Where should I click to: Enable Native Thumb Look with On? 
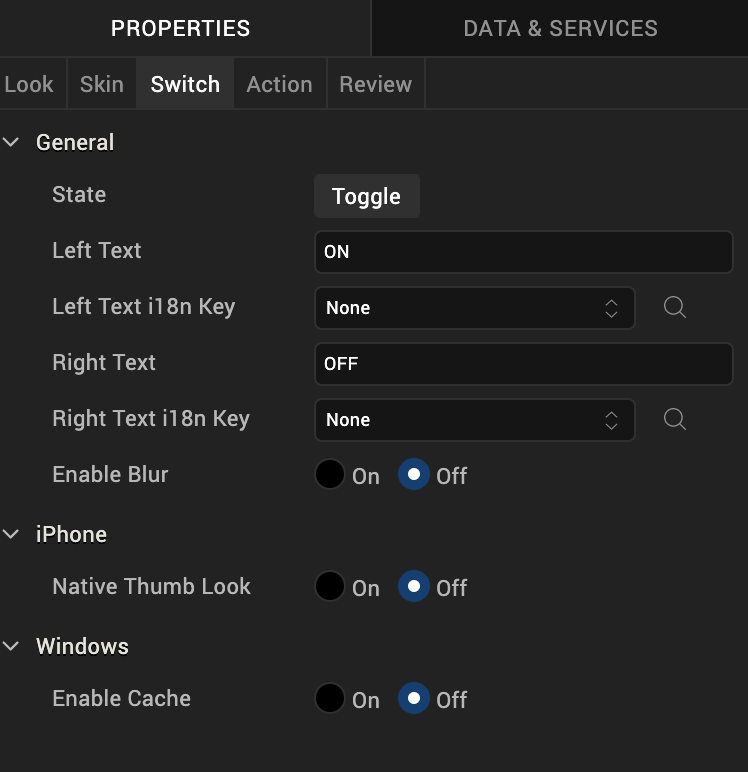click(330, 587)
